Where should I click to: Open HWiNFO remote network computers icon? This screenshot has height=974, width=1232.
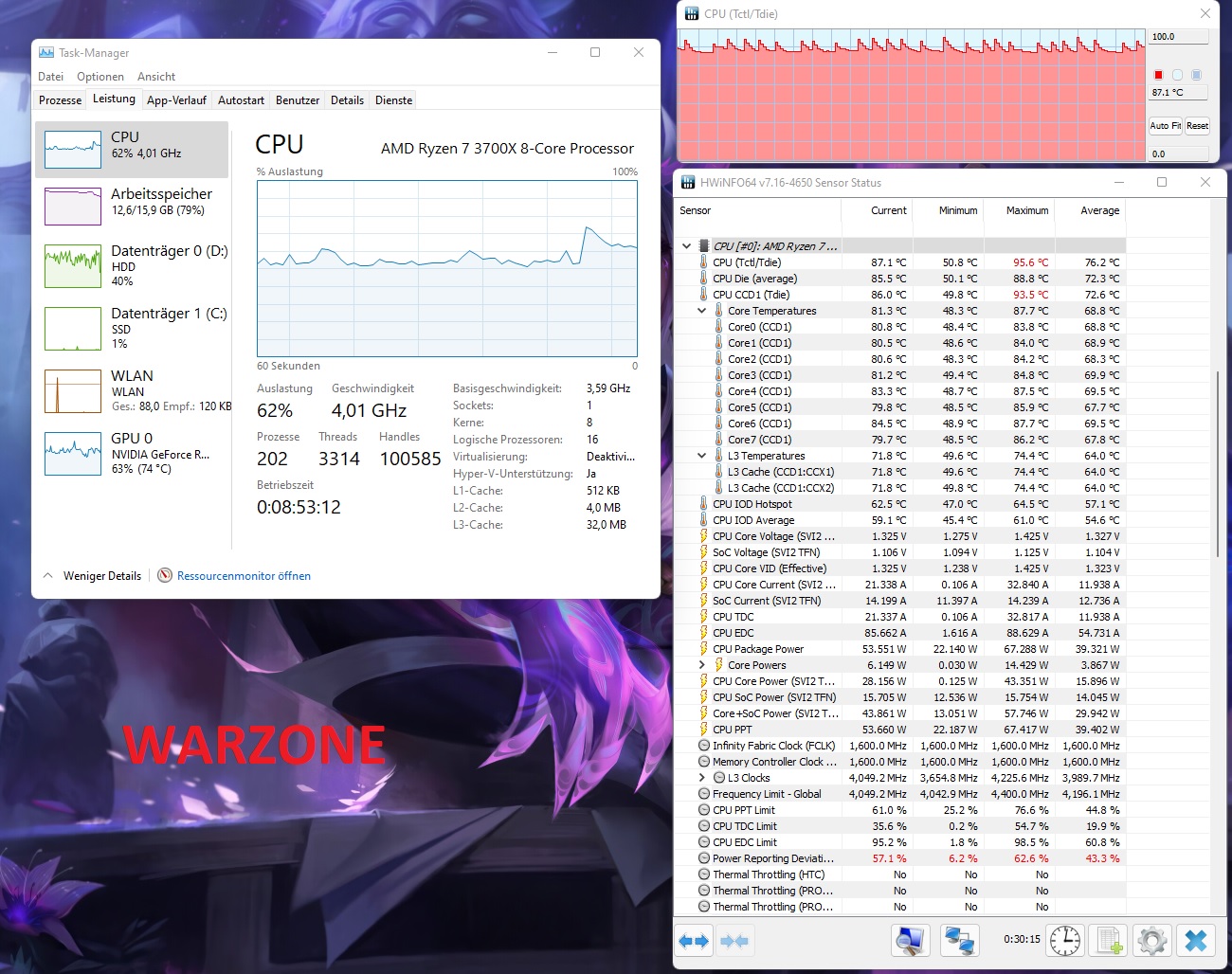point(960,941)
